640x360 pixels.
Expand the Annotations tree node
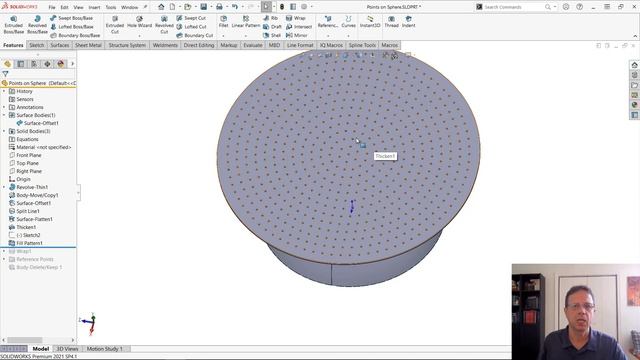[4, 107]
